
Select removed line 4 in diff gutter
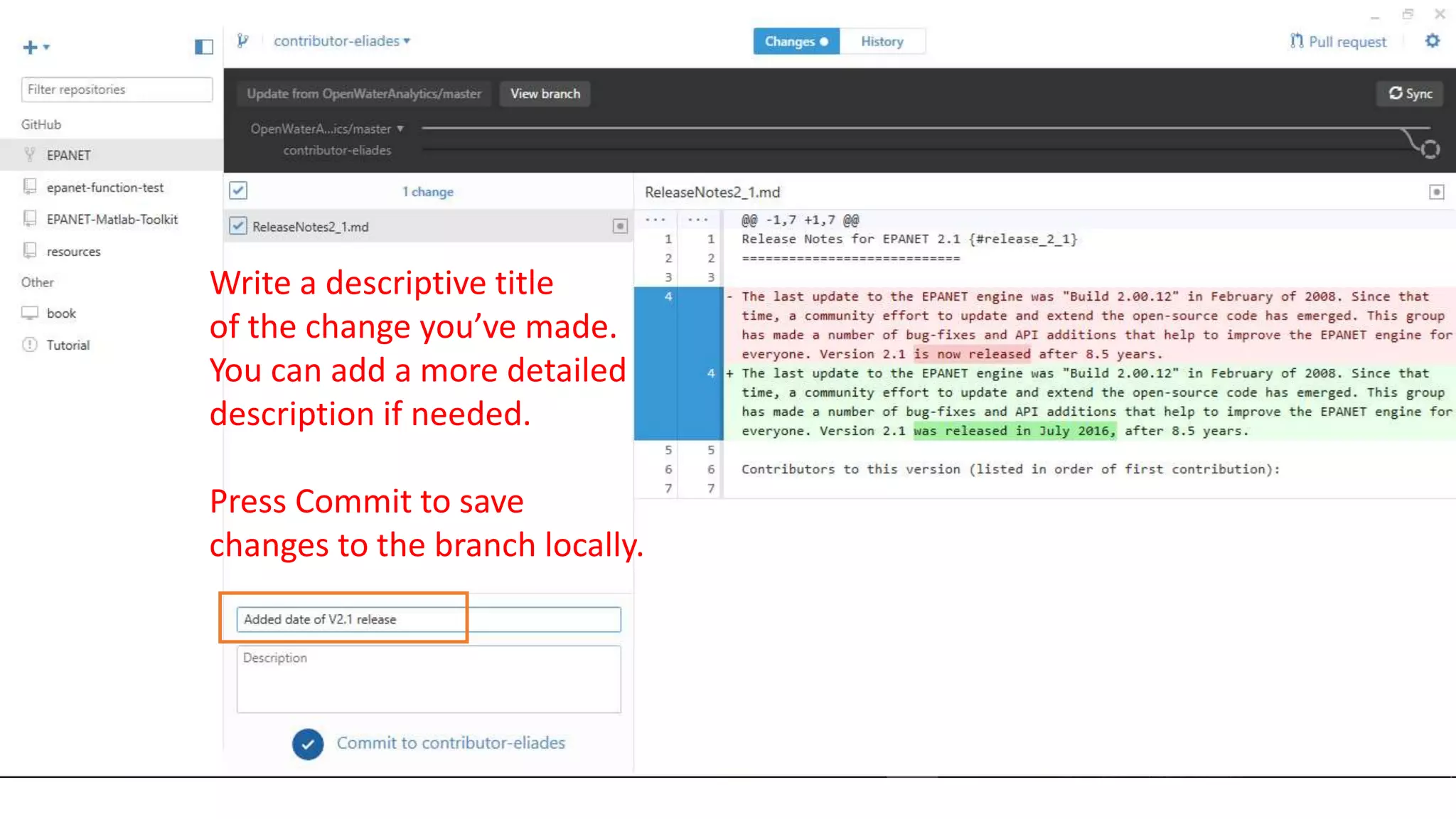click(668, 296)
